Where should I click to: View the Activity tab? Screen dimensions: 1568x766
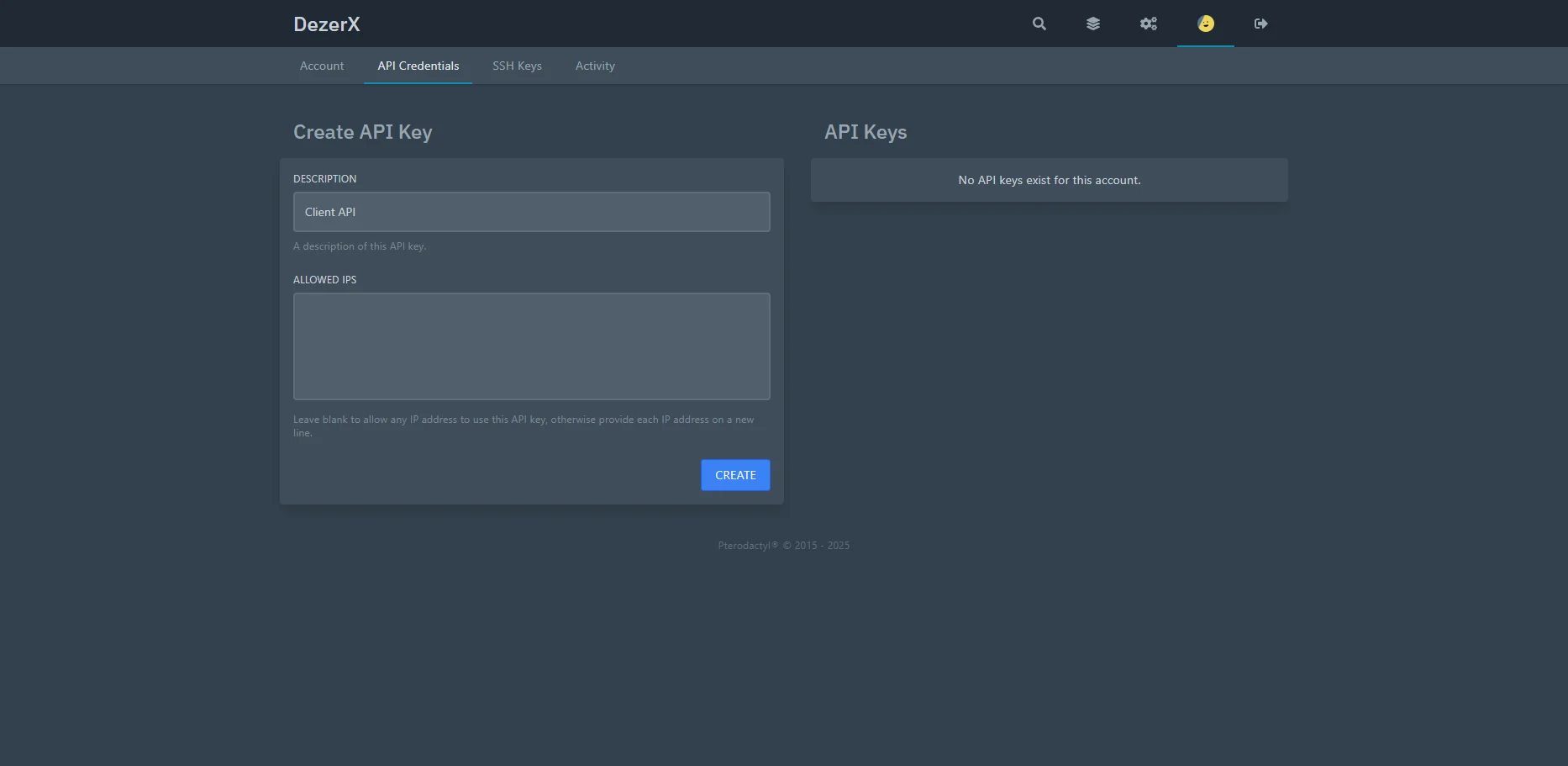[x=595, y=66]
